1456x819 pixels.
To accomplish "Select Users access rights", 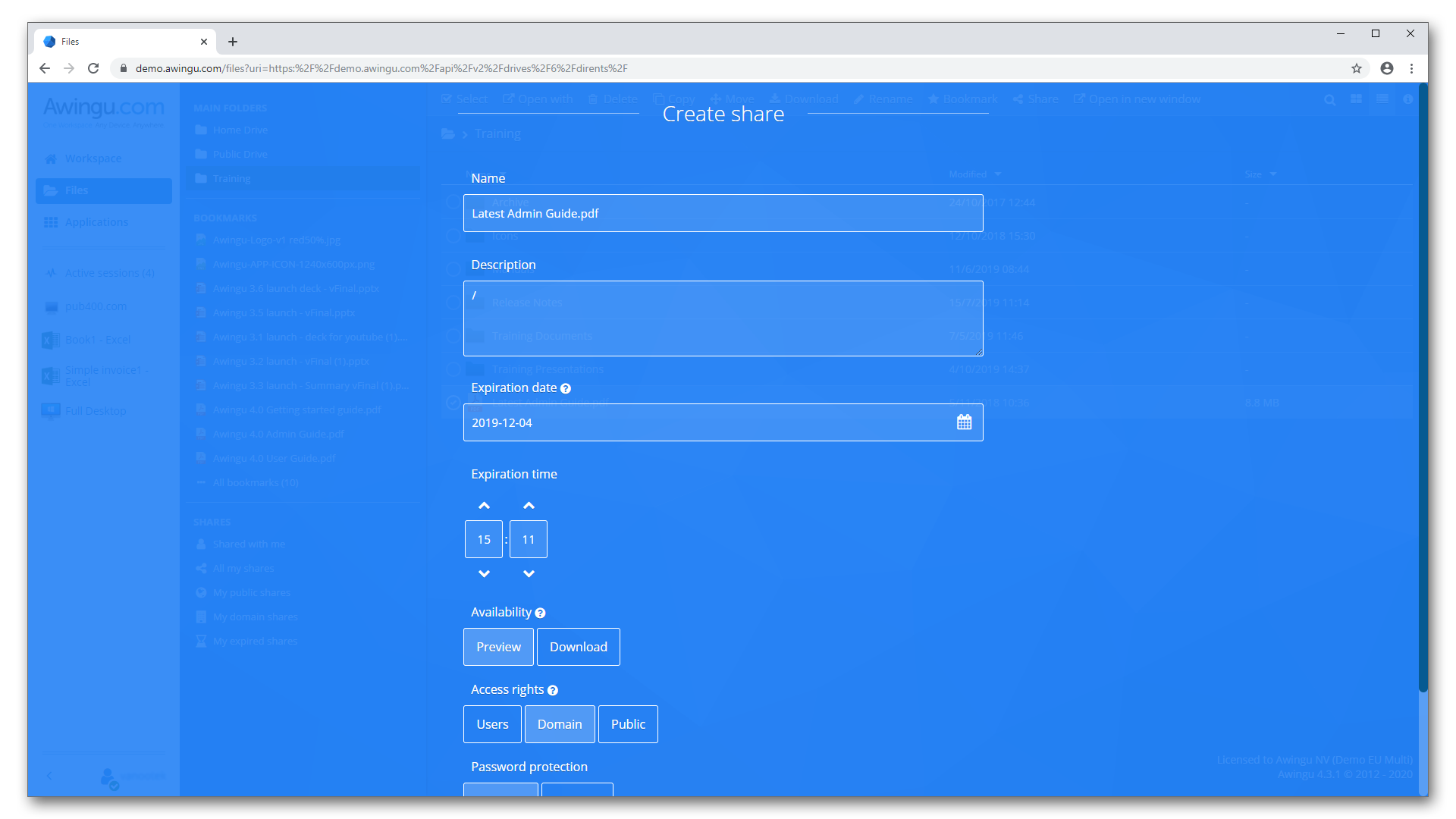I will click(491, 724).
